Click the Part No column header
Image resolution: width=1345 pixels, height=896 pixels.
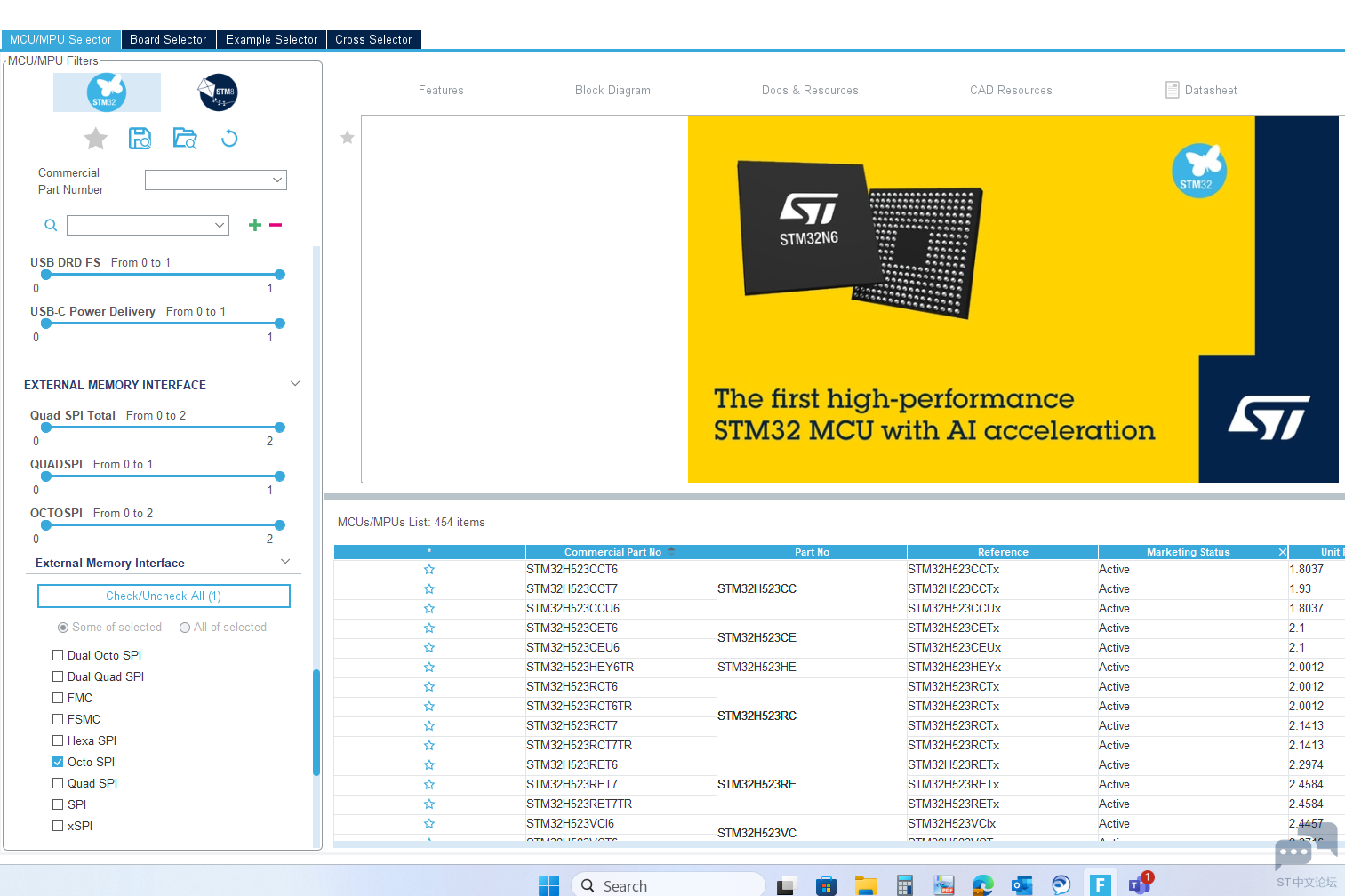coord(812,552)
